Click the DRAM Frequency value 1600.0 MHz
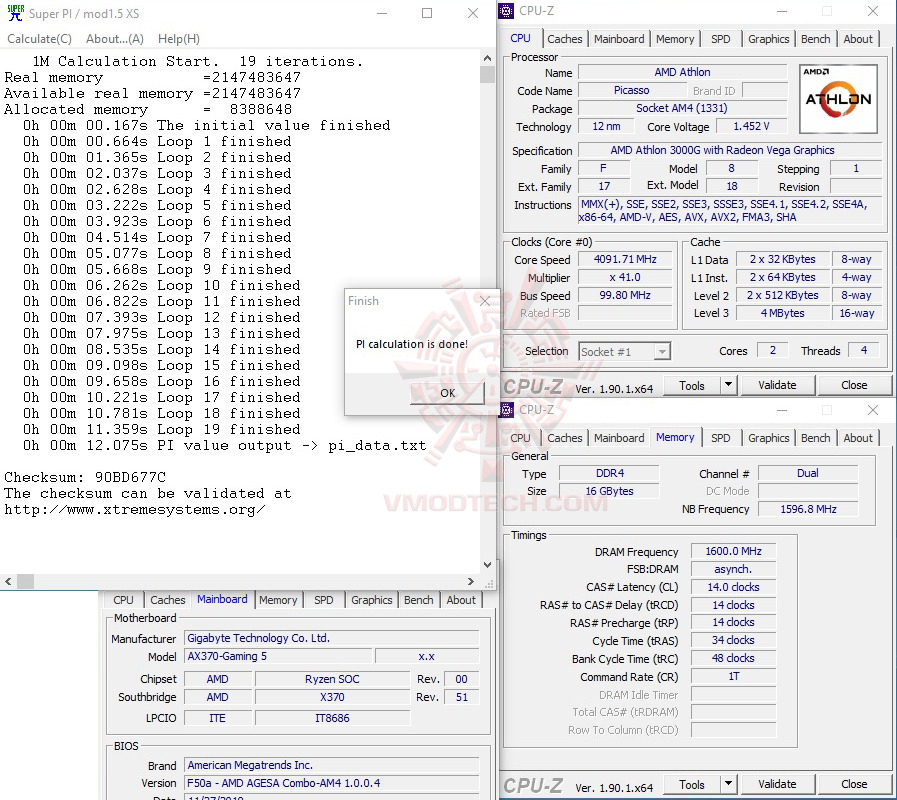 (x=733, y=551)
